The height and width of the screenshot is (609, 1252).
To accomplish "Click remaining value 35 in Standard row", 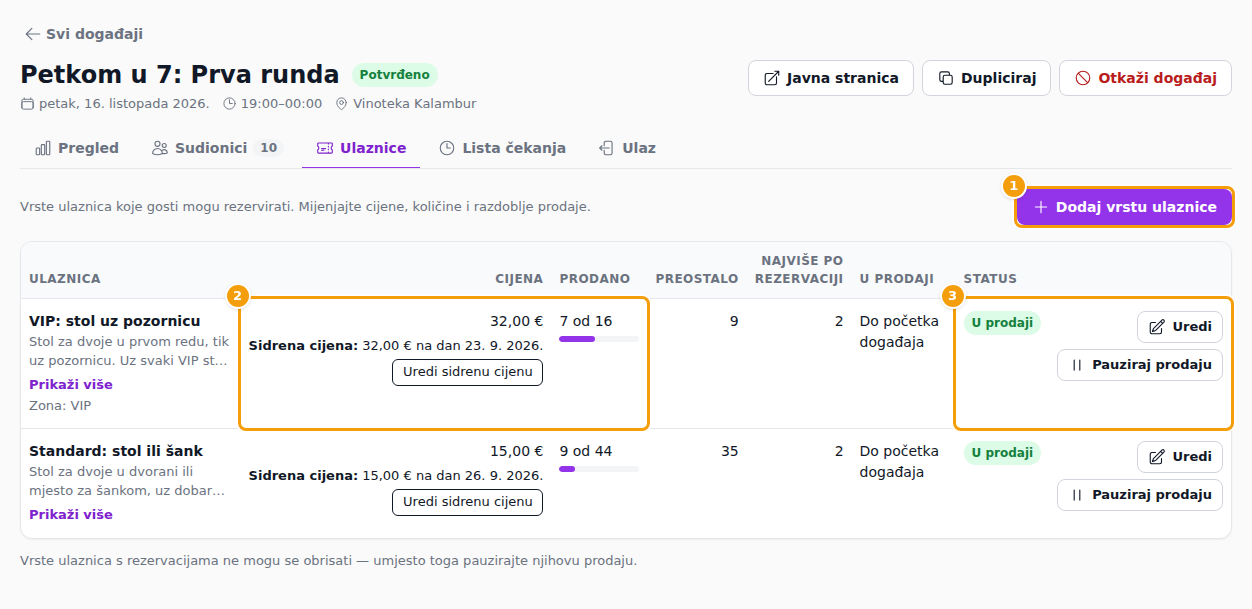I will (730, 451).
